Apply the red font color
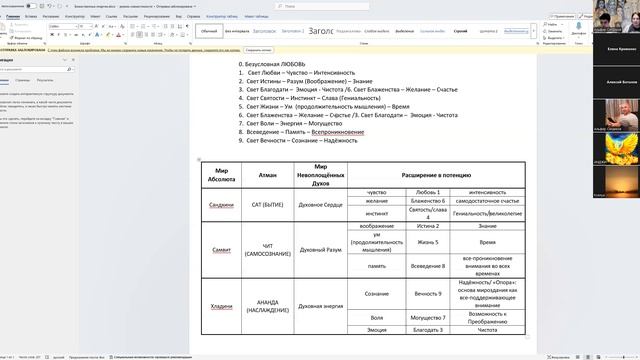Viewport: 640px width, 360px height. pyautogui.click(x=118, y=35)
